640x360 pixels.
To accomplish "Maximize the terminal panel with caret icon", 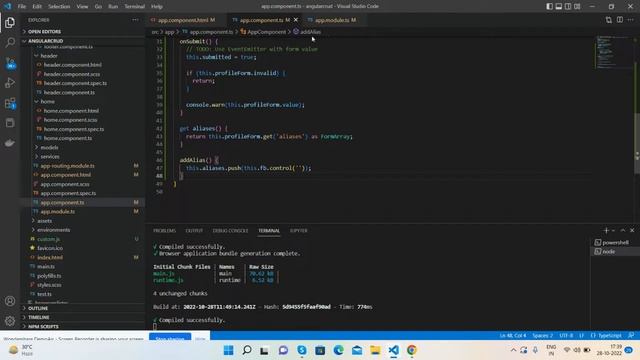I will pyautogui.click(x=623, y=231).
